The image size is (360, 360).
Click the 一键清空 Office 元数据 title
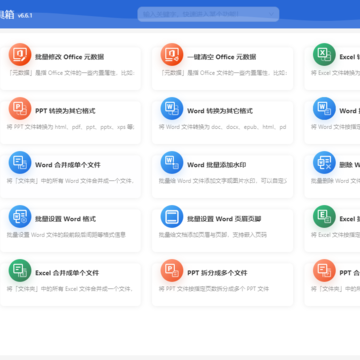[222, 57]
